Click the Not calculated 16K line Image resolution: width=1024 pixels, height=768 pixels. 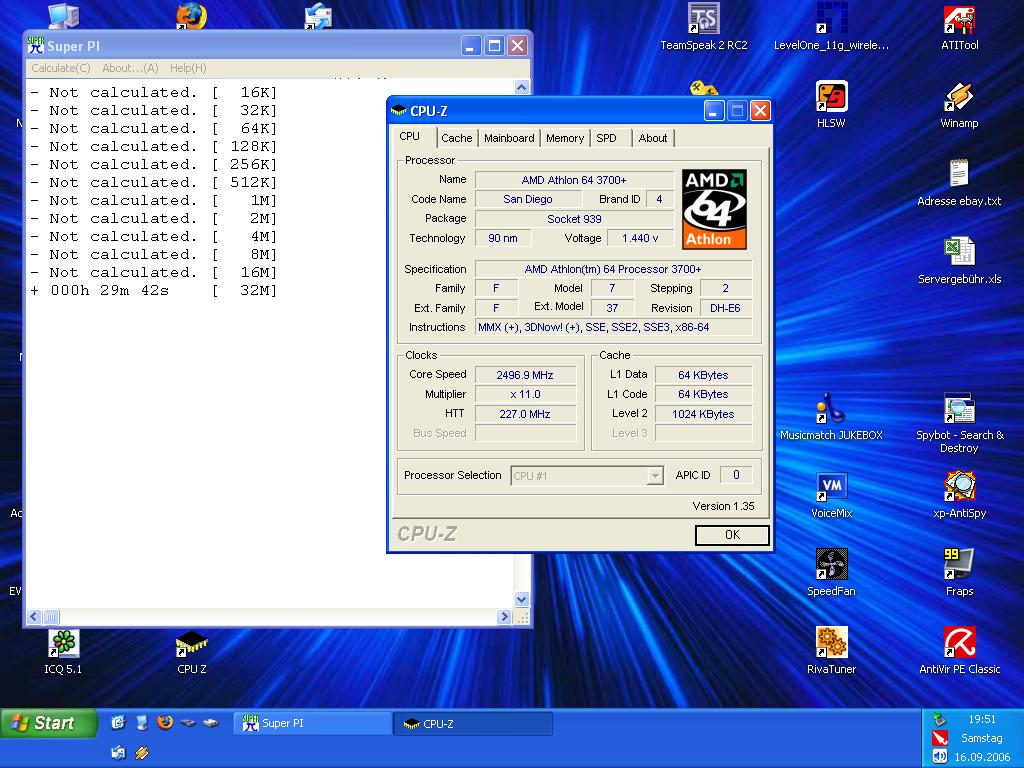(x=154, y=92)
